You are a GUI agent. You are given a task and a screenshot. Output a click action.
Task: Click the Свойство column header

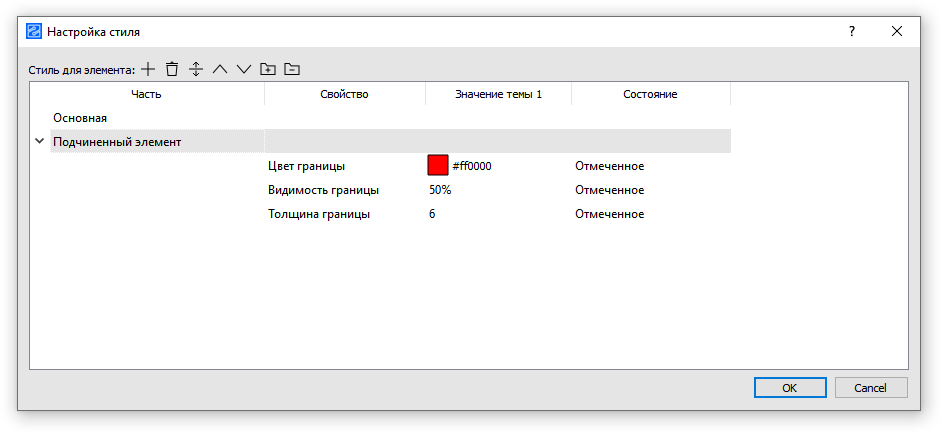[344, 94]
